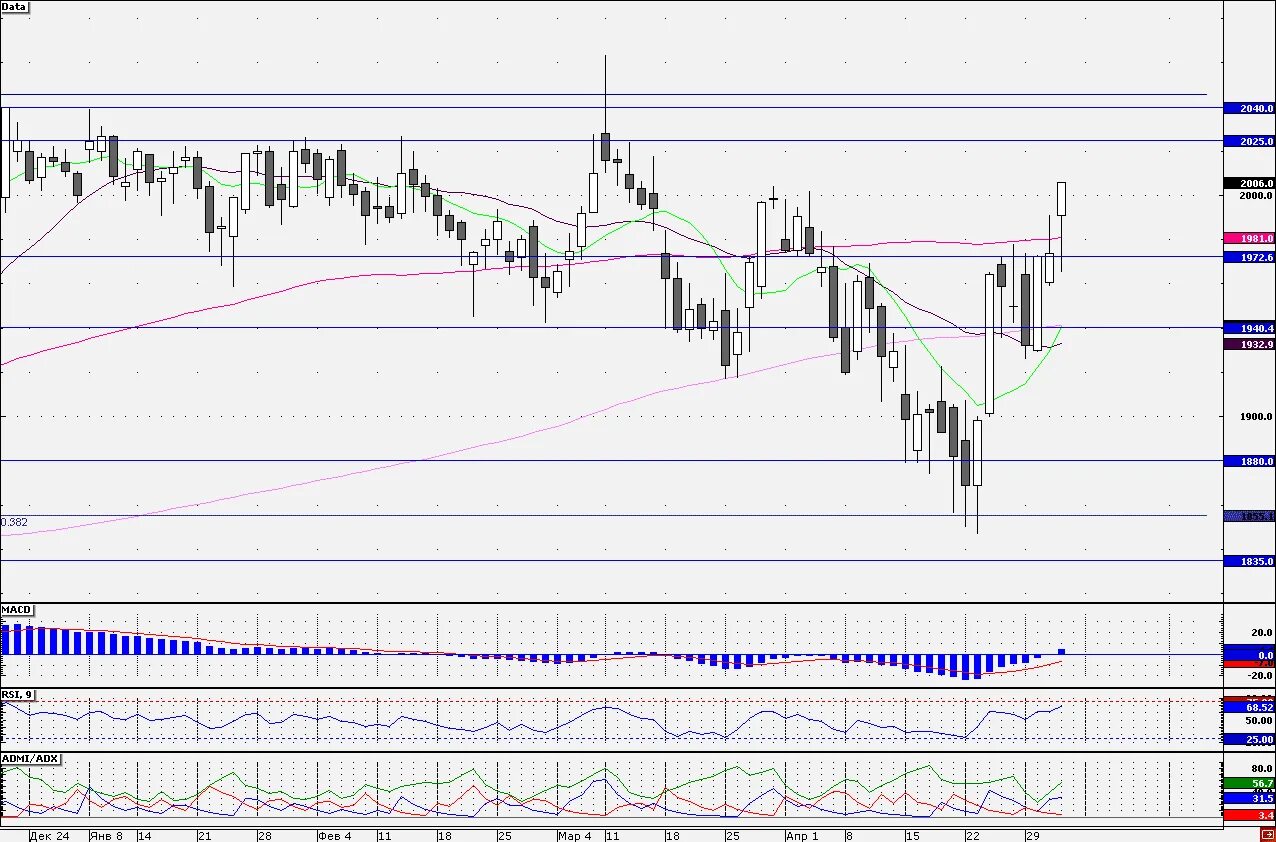1276x842 pixels.
Task: Click the 1981.0 moving average tag
Action: pos(1249,239)
